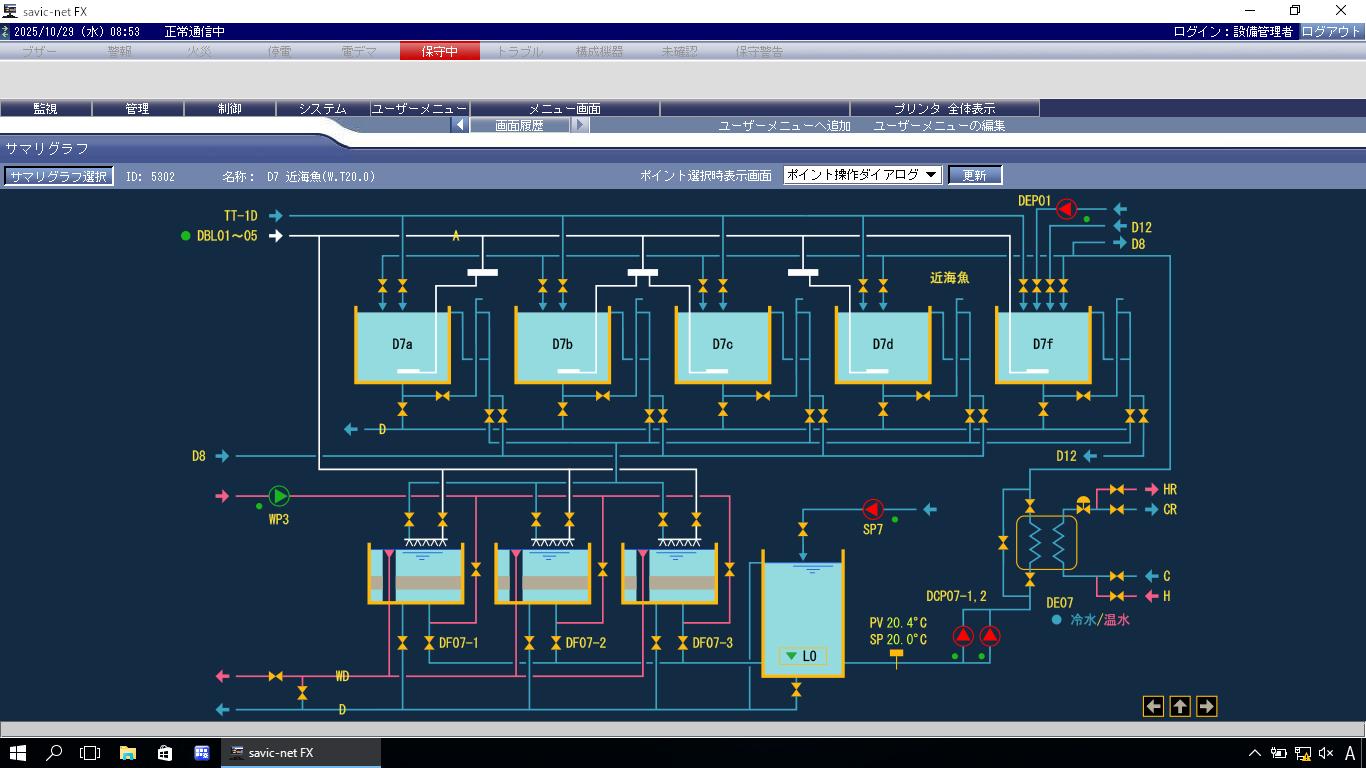The width and height of the screenshot is (1366, 768).
Task: Click the WP3 green pump icon
Action: pyautogui.click(x=279, y=496)
